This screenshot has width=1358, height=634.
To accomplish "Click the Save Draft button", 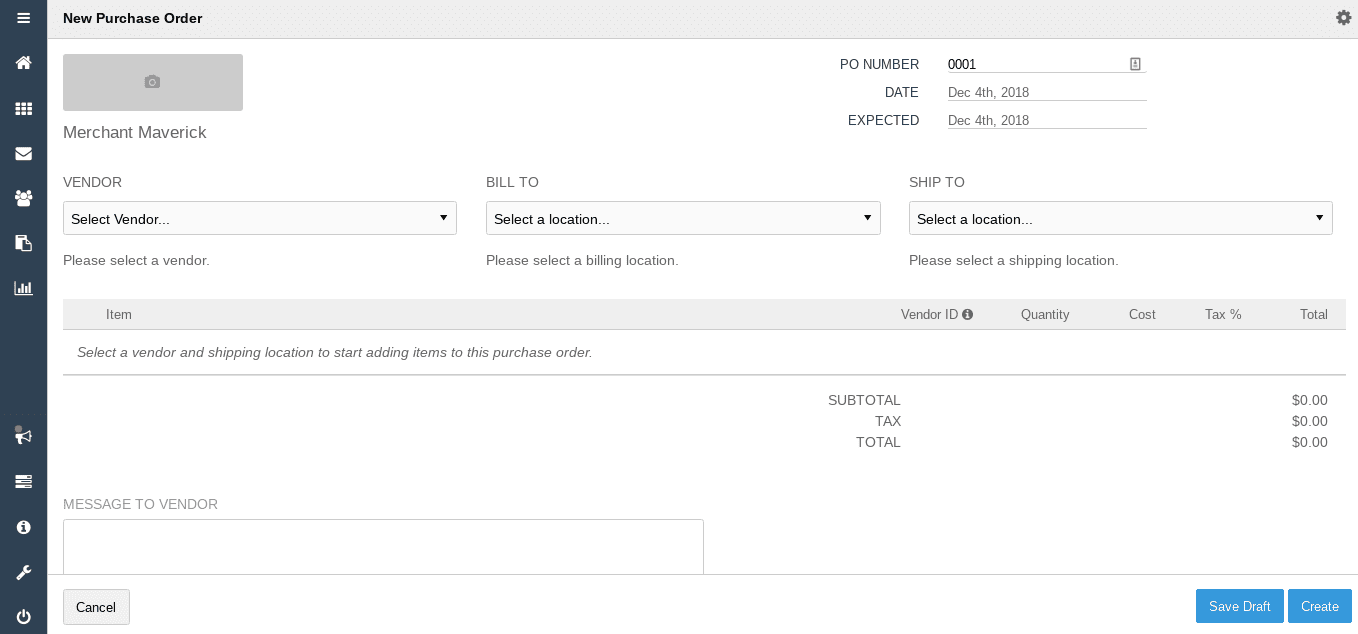I will tap(1240, 607).
